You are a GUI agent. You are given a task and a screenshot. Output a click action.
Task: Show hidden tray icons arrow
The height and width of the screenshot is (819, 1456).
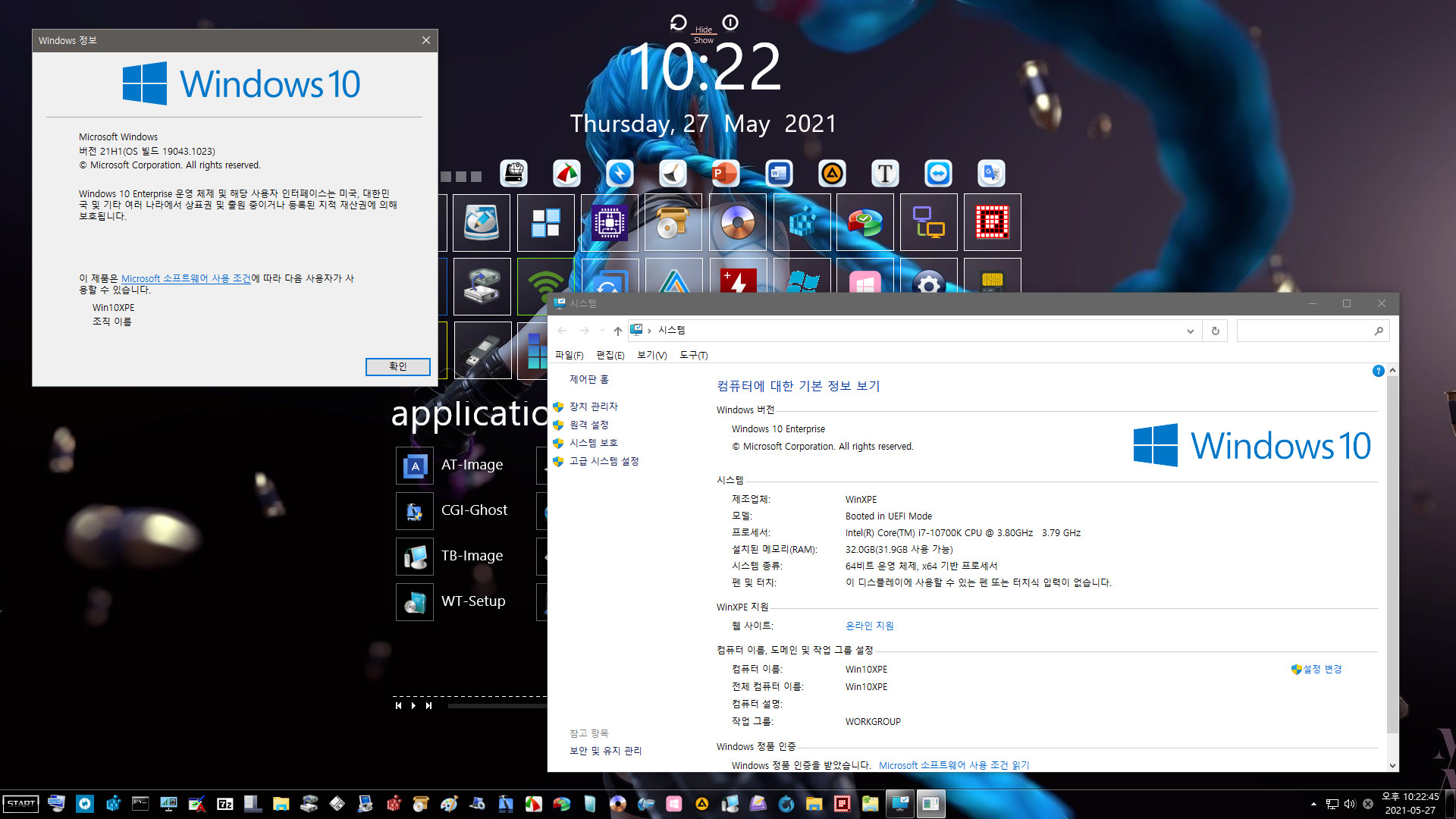1313,804
